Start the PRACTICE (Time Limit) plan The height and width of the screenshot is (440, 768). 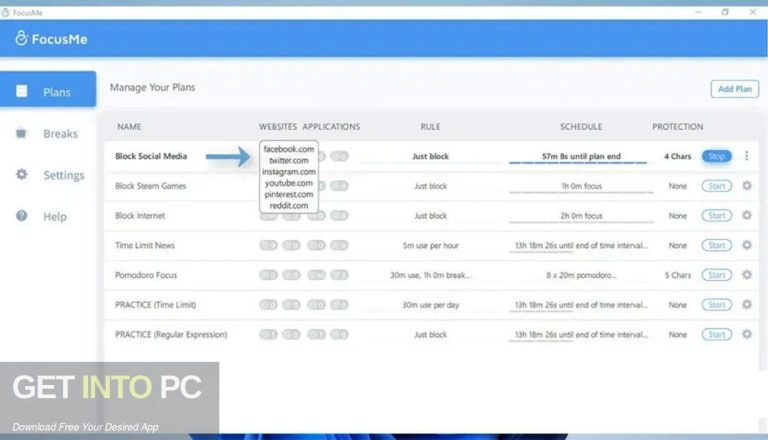point(717,305)
